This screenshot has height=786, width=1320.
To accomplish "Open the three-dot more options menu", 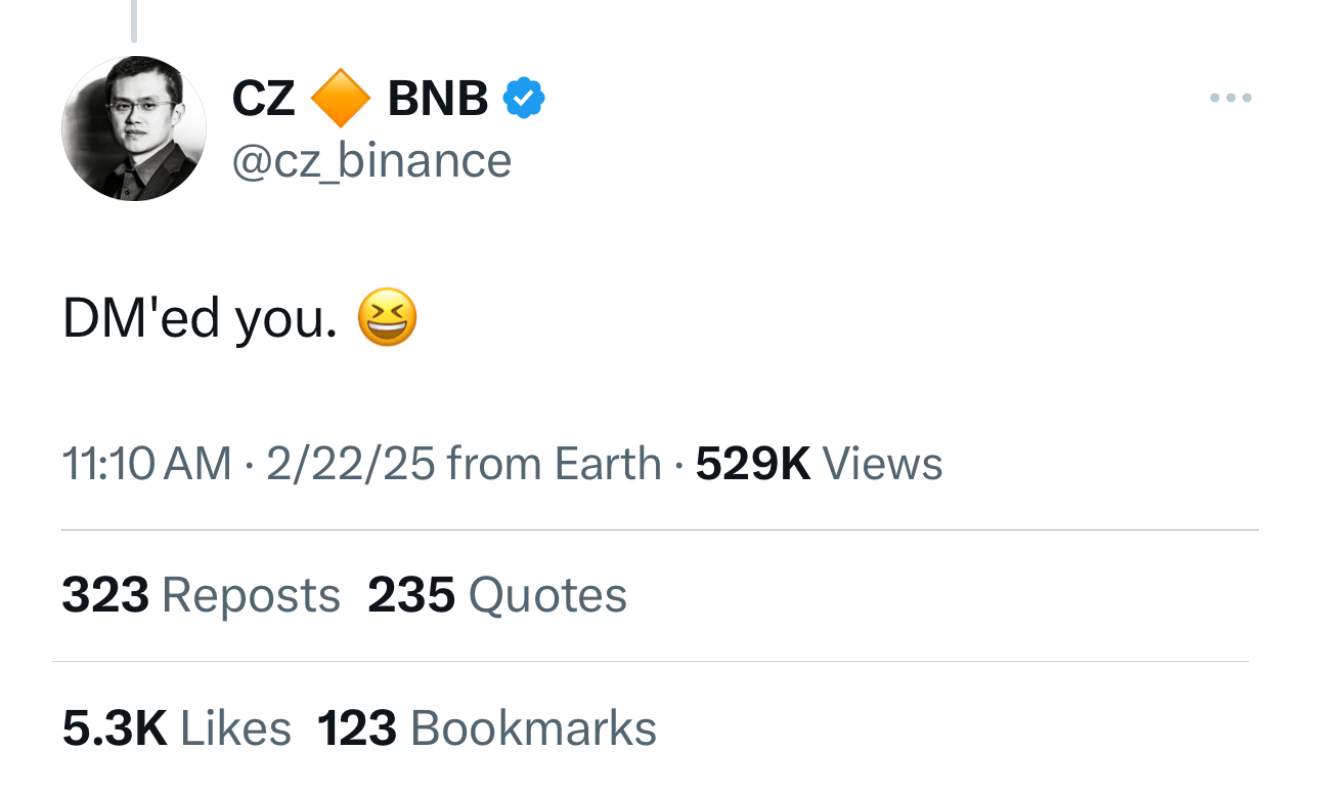I will 1230,98.
